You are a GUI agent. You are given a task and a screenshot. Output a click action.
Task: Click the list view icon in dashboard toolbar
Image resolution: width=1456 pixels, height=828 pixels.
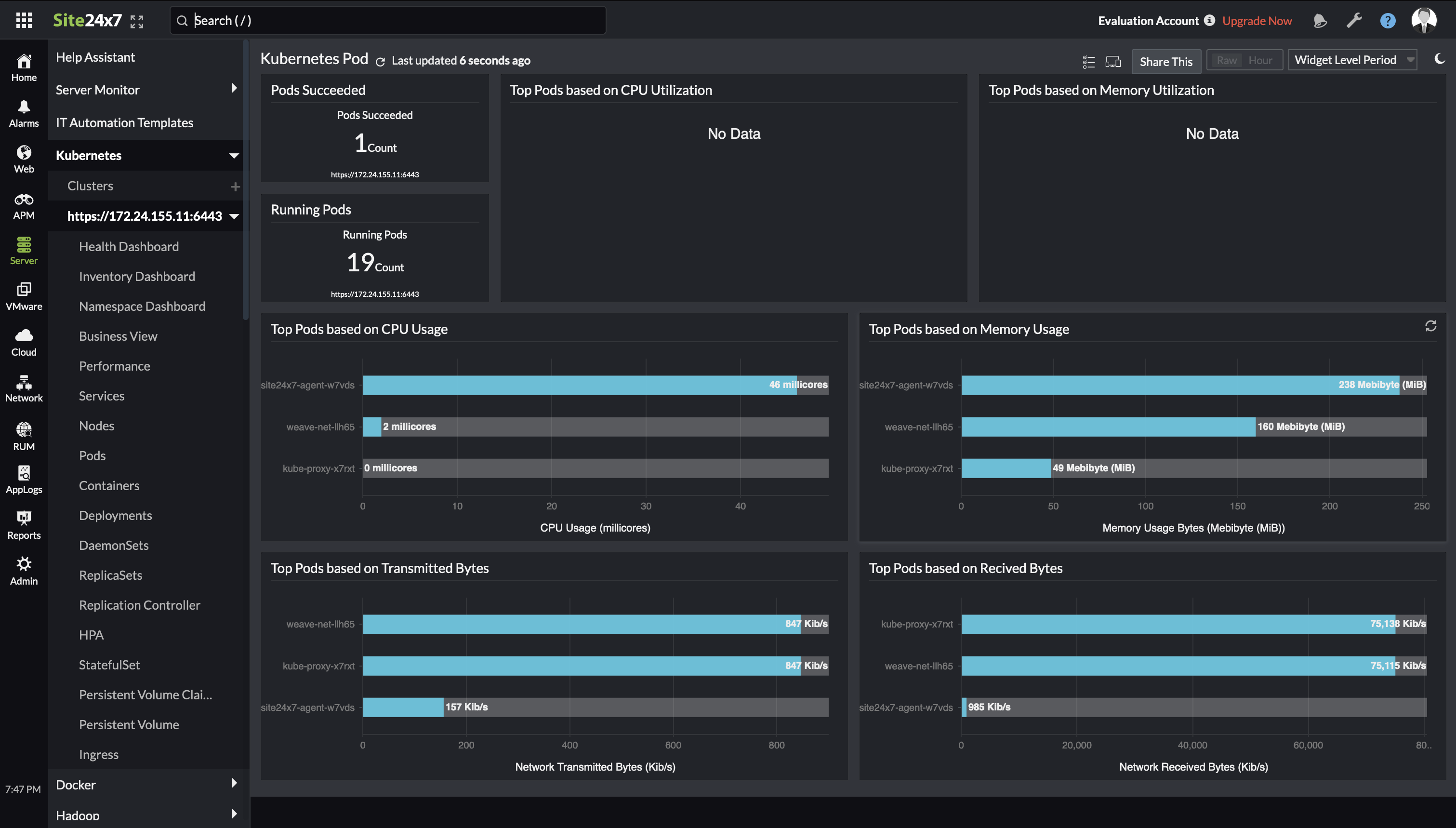[x=1088, y=61]
